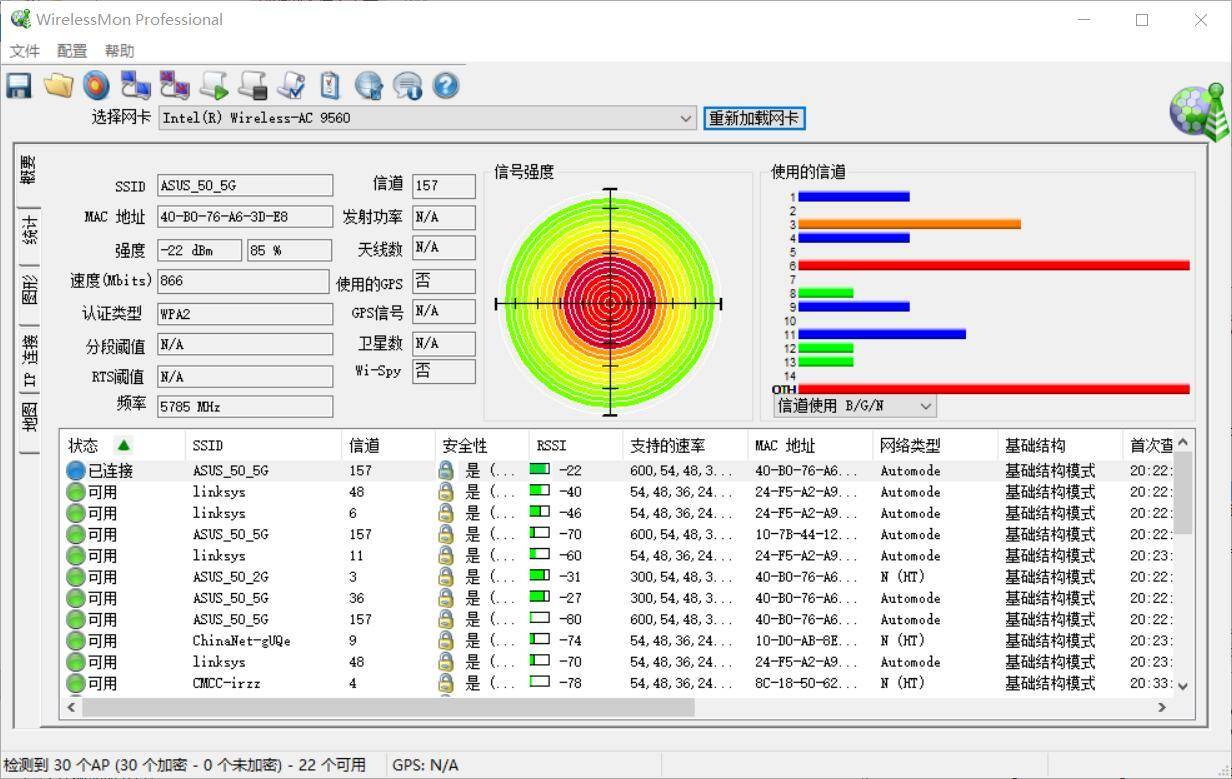Open the 文件 menu
The height and width of the screenshot is (779, 1232).
(x=25, y=50)
